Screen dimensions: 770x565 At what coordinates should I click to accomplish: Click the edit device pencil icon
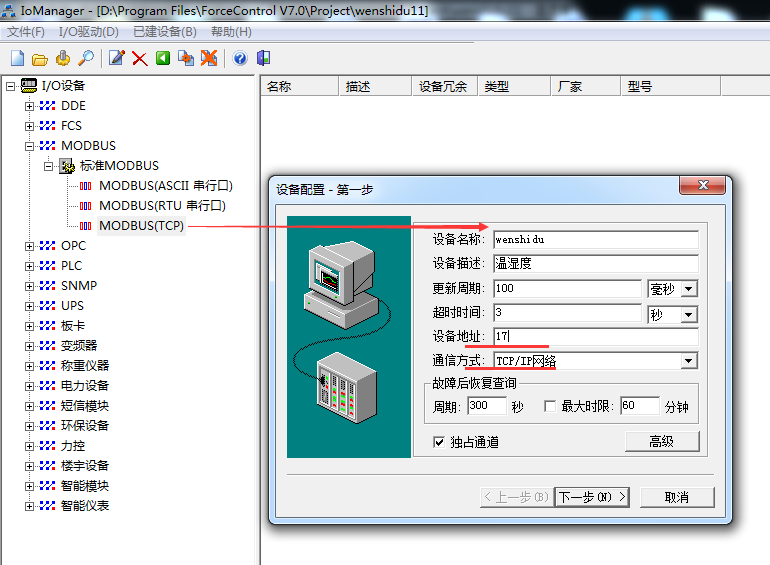click(117, 58)
